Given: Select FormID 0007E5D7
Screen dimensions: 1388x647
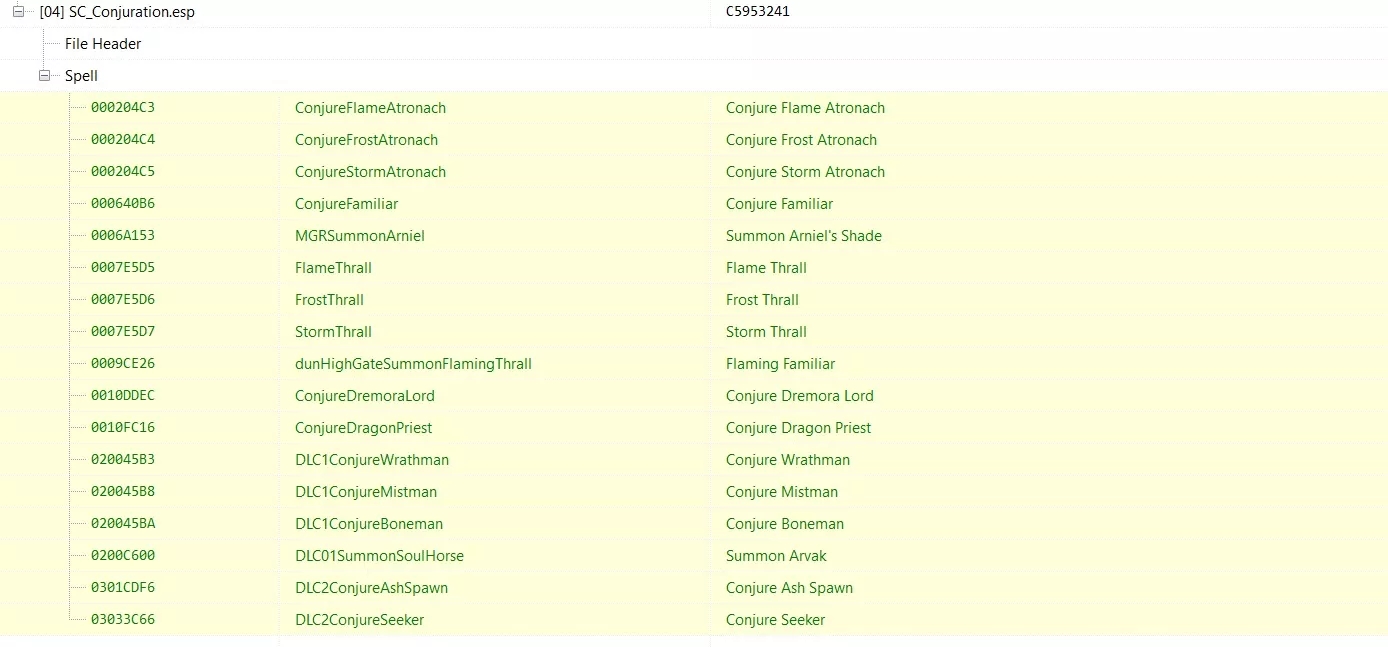Looking at the screenshot, I should 123,332.
